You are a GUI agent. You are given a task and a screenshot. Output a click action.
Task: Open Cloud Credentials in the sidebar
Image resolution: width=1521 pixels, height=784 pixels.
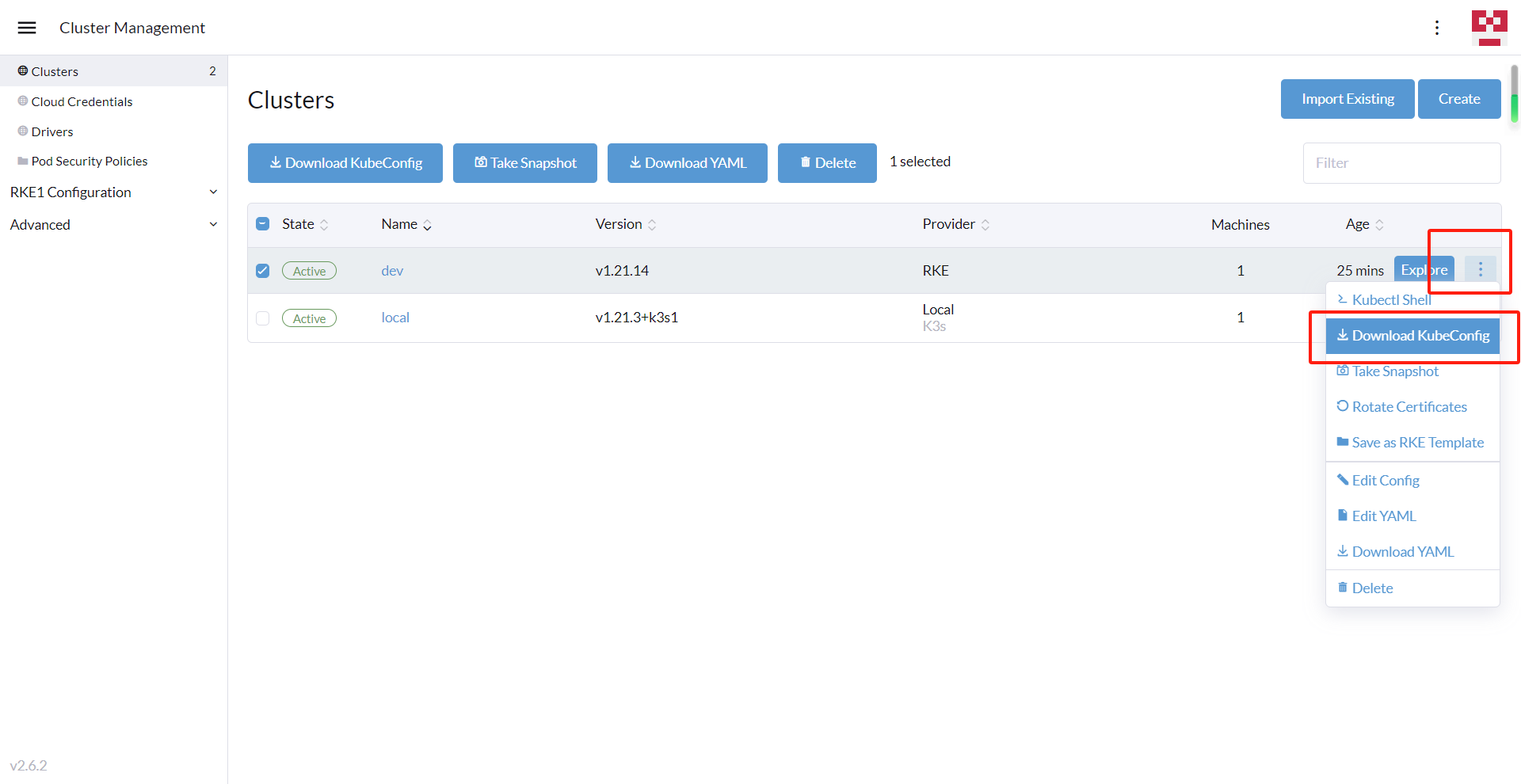point(113,101)
